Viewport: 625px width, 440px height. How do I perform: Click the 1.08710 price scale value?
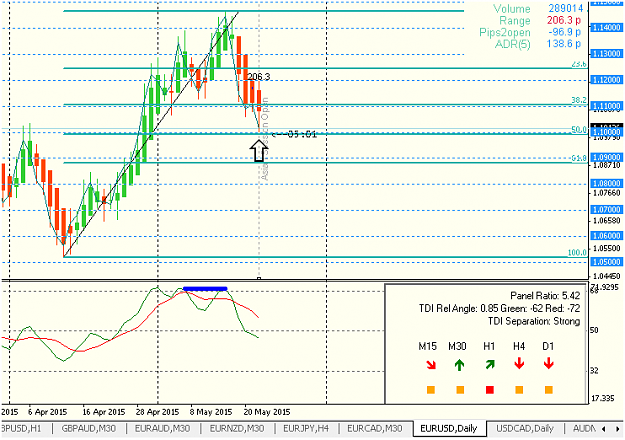[x=607, y=165]
